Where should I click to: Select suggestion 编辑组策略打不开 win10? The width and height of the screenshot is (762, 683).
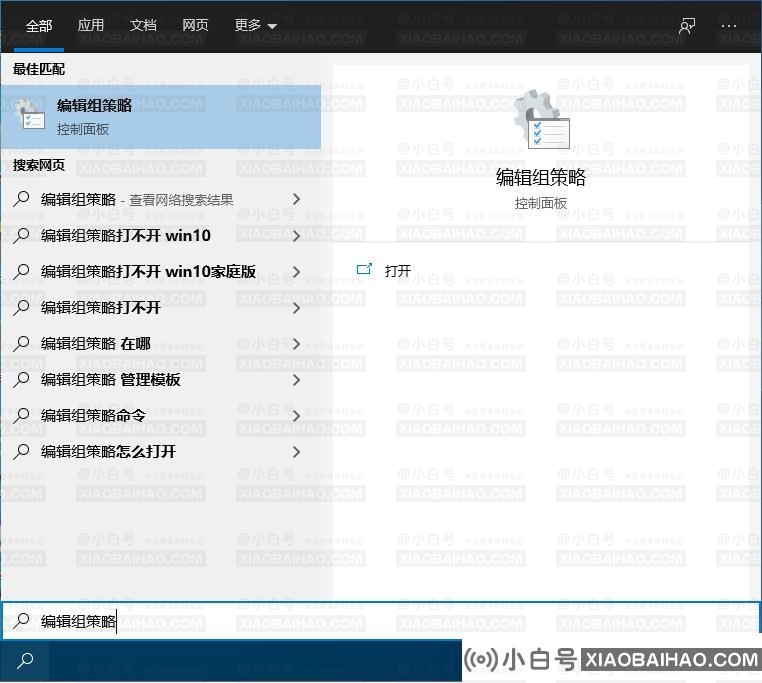(161, 236)
